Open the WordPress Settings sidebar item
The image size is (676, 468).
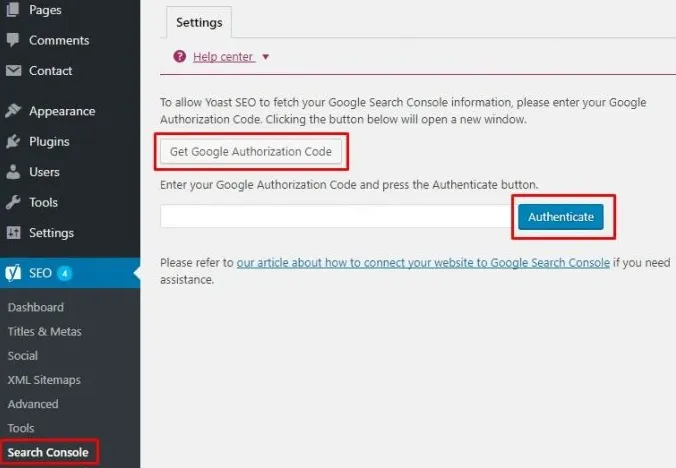point(51,233)
